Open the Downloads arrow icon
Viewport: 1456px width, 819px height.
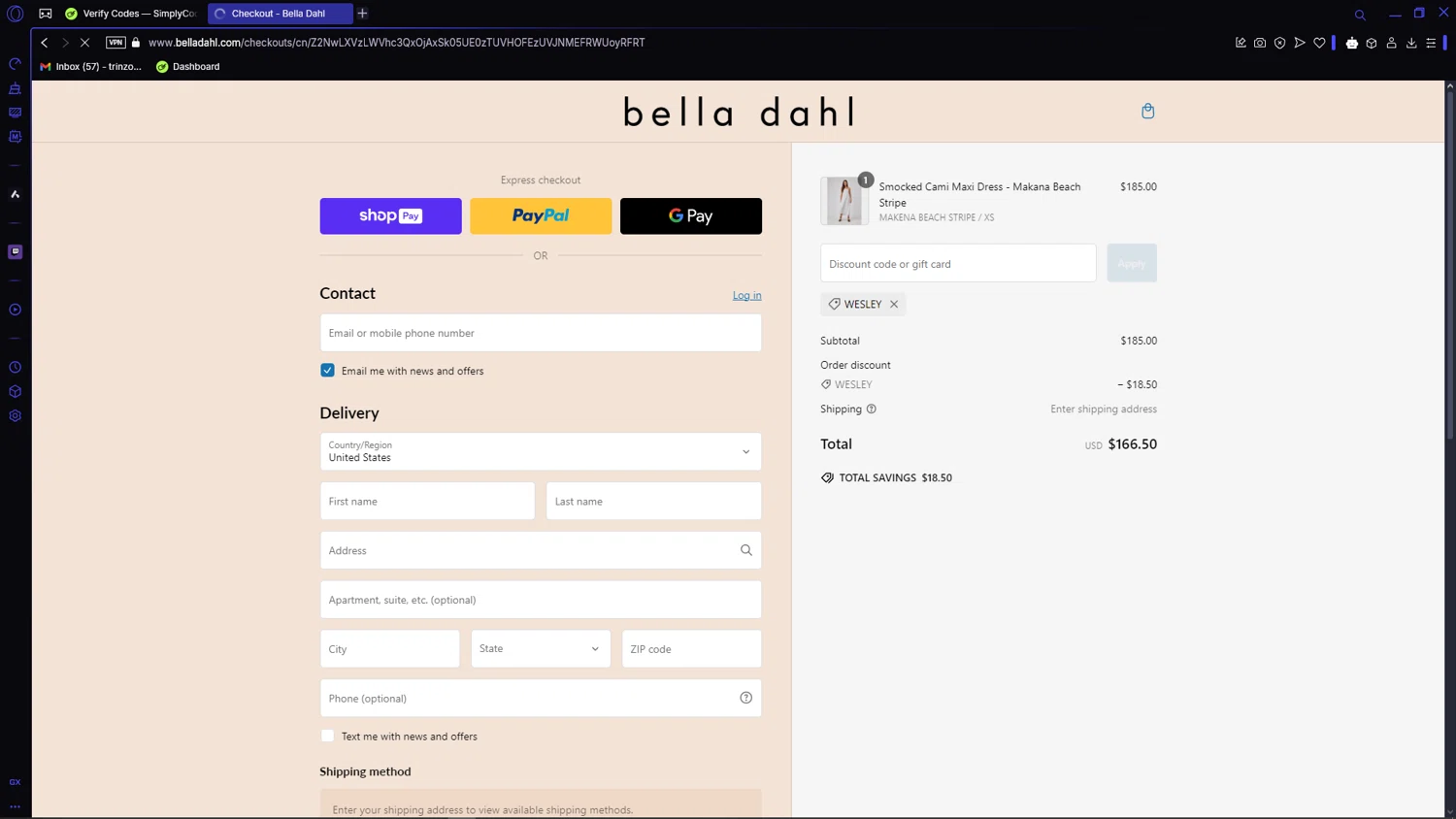tap(1411, 43)
